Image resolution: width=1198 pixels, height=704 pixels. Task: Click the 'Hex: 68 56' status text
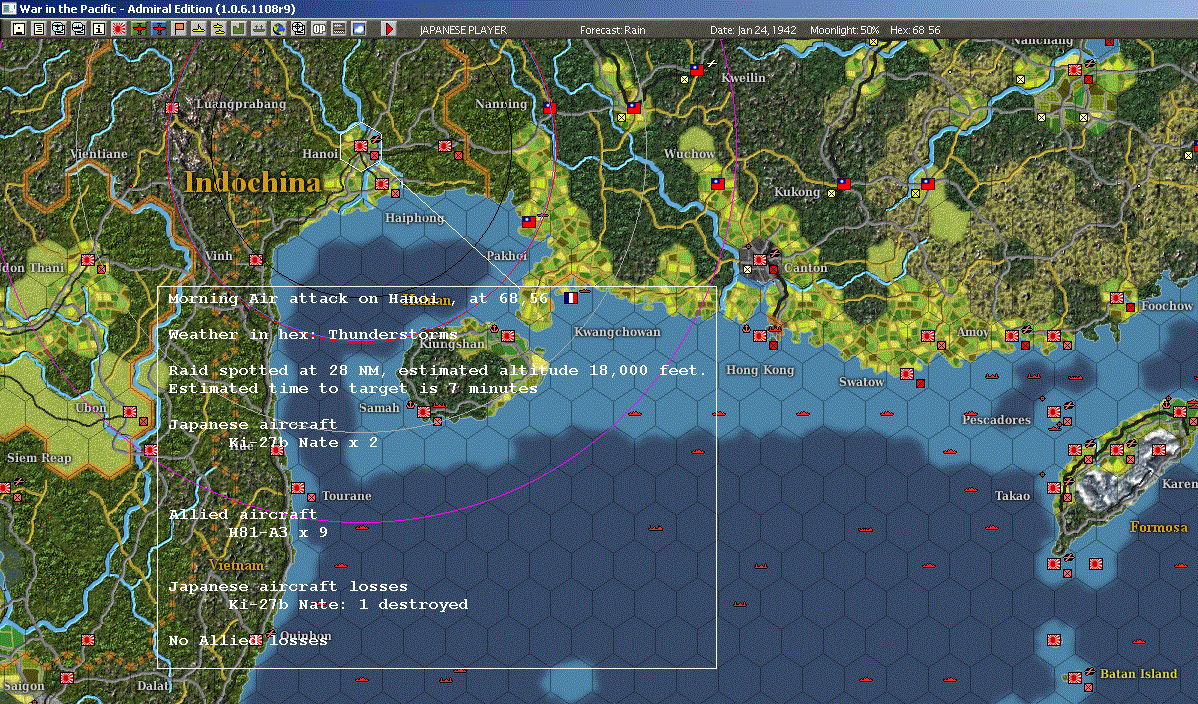tap(915, 30)
